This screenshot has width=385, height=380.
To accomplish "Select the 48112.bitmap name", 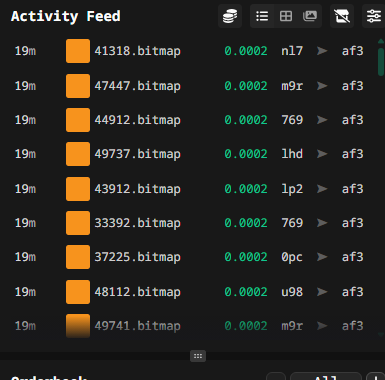I will pyautogui.click(x=137, y=292).
